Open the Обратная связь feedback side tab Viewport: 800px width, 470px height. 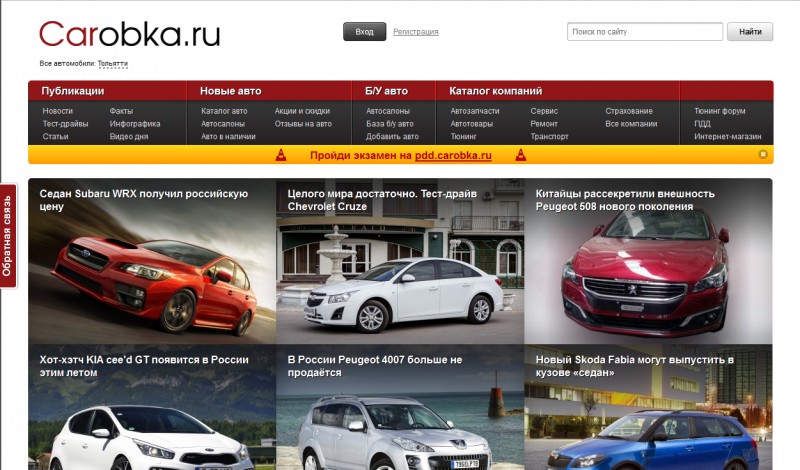pos(7,236)
